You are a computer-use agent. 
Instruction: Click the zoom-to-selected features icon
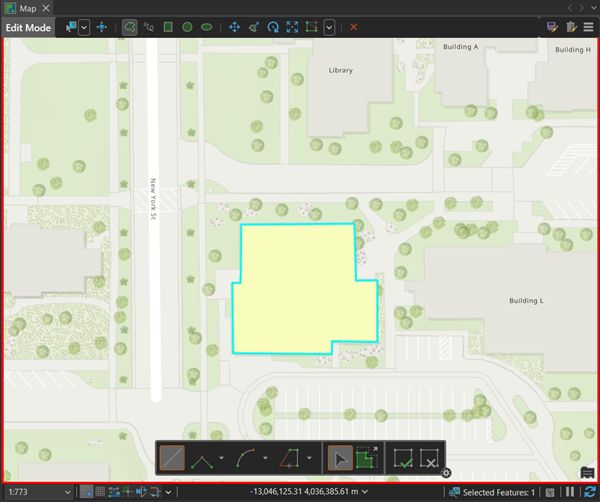click(x=454, y=492)
